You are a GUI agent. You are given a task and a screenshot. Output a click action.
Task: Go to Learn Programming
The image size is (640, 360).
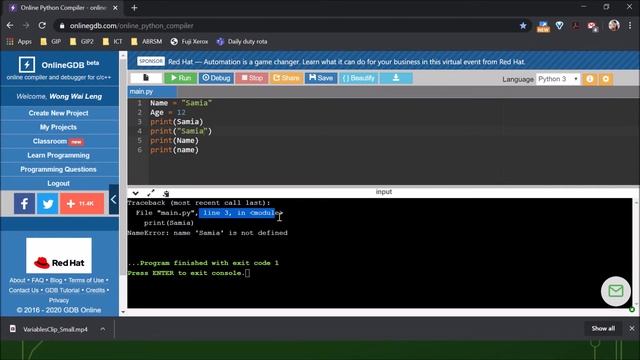(58, 155)
